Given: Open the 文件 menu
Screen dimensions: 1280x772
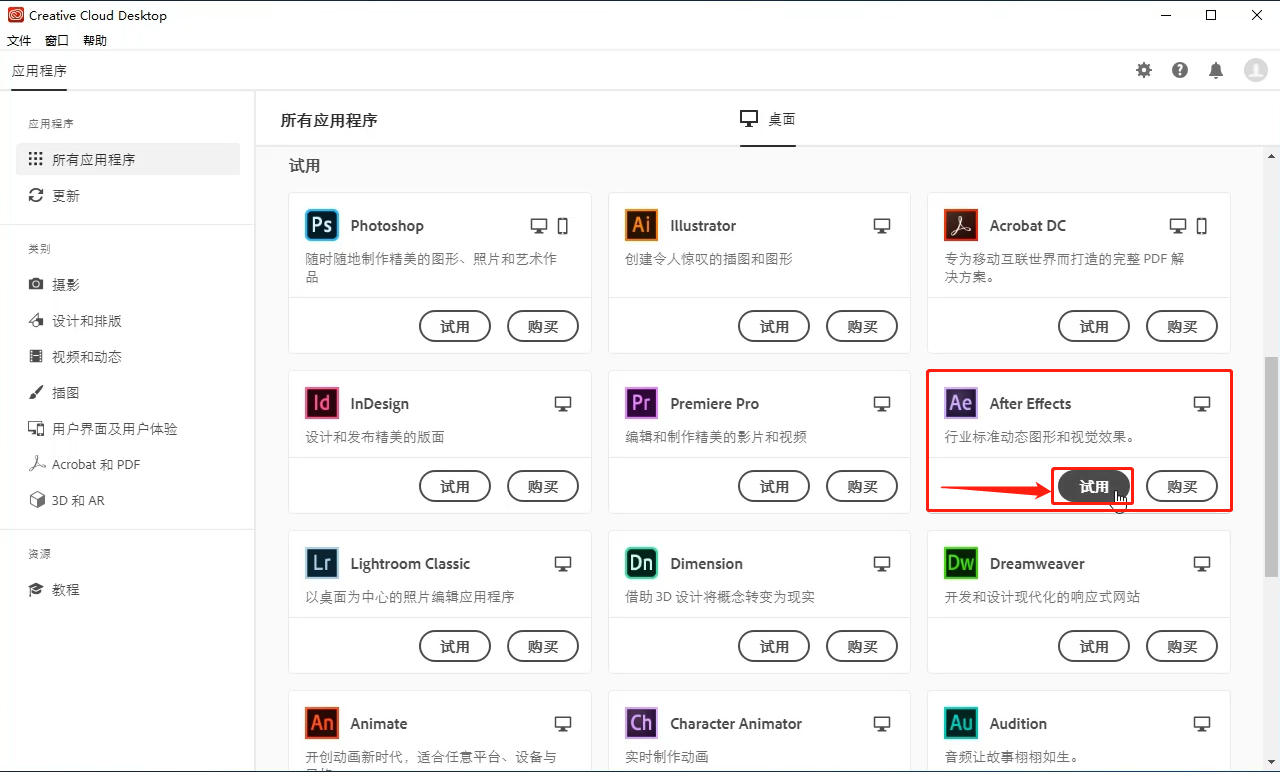Looking at the screenshot, I should tap(19, 40).
